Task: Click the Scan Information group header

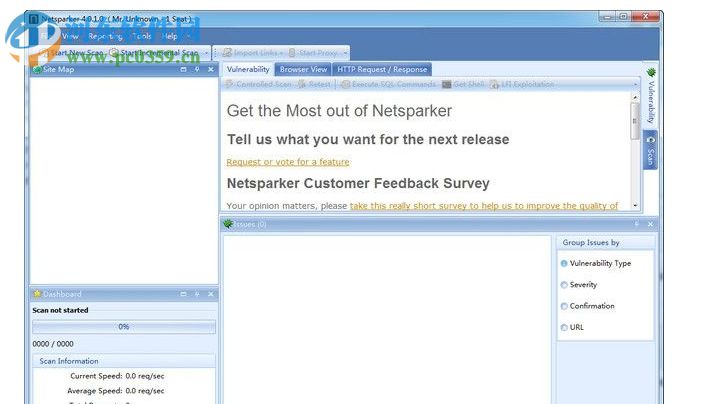Action: pyautogui.click(x=124, y=361)
